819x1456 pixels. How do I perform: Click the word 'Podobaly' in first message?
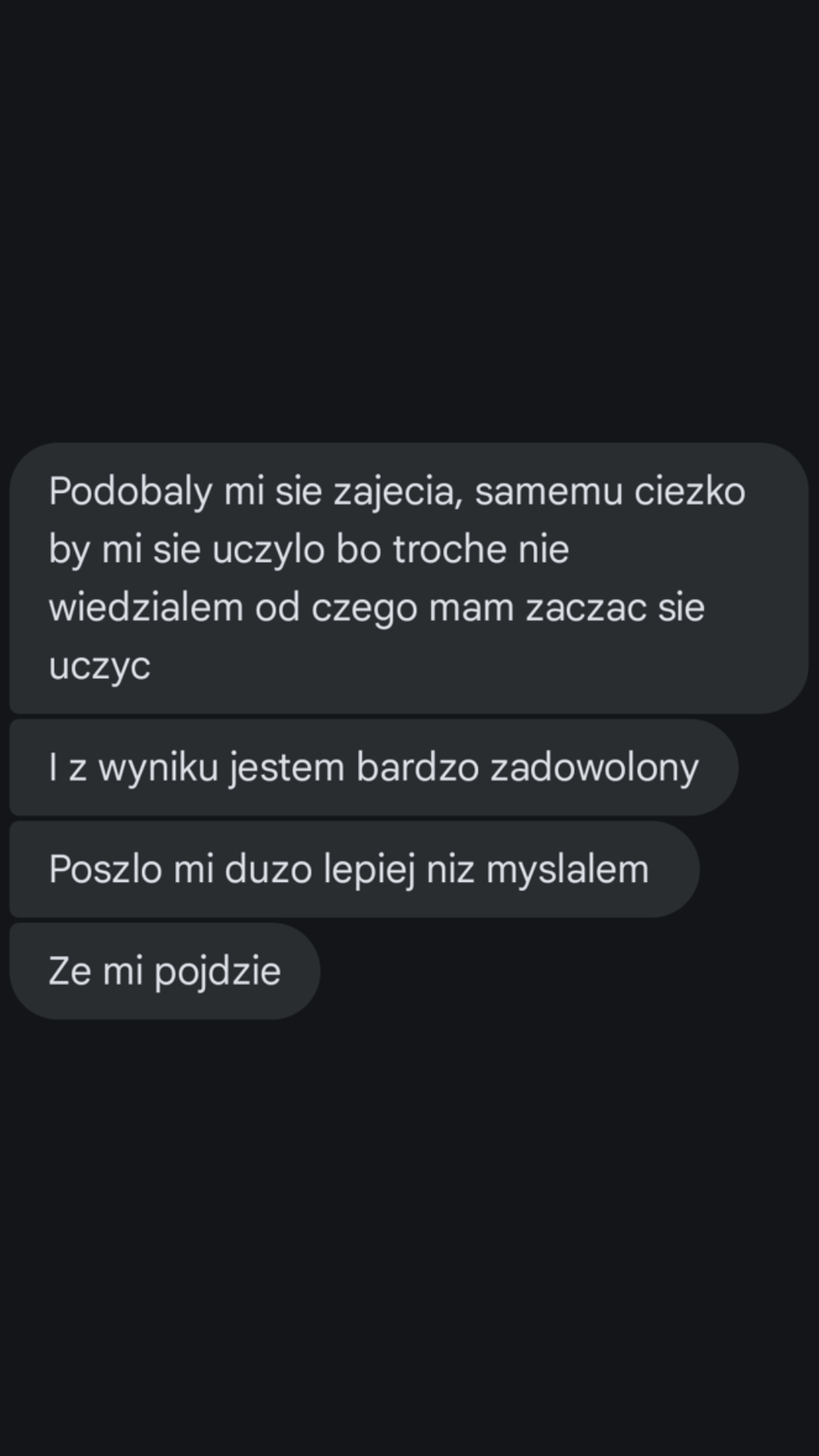click(x=130, y=491)
